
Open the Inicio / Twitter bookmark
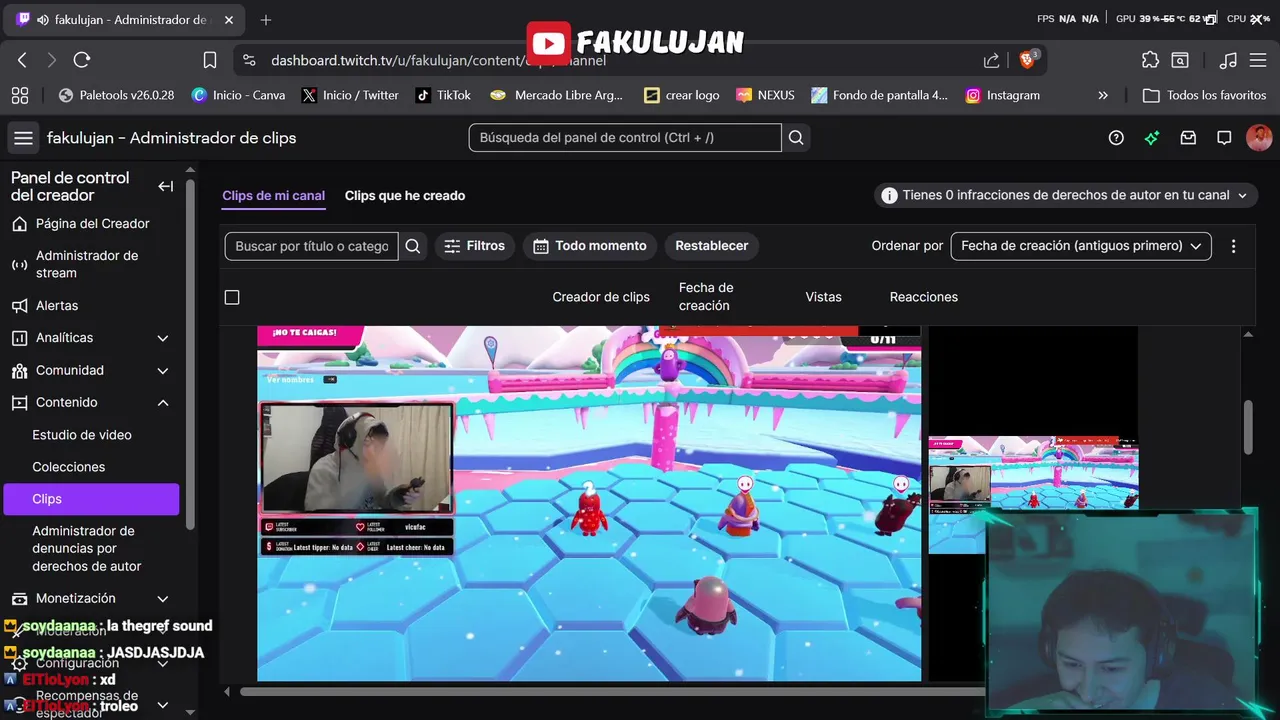click(x=351, y=95)
